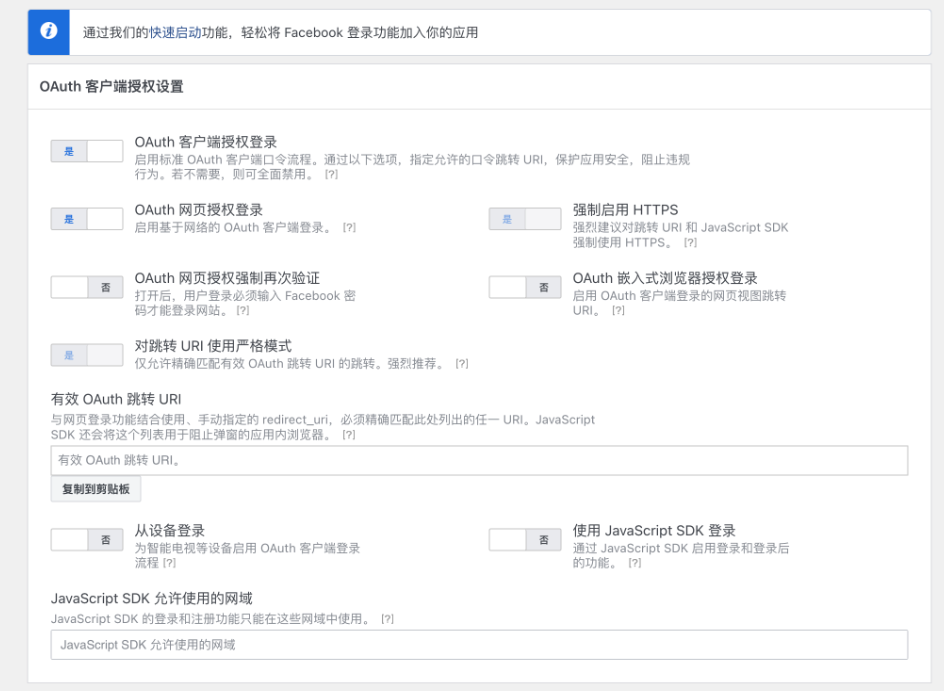Screen dimensions: 944x691
Task: Click the 复制到剪贴板 button
Action: tap(96, 489)
